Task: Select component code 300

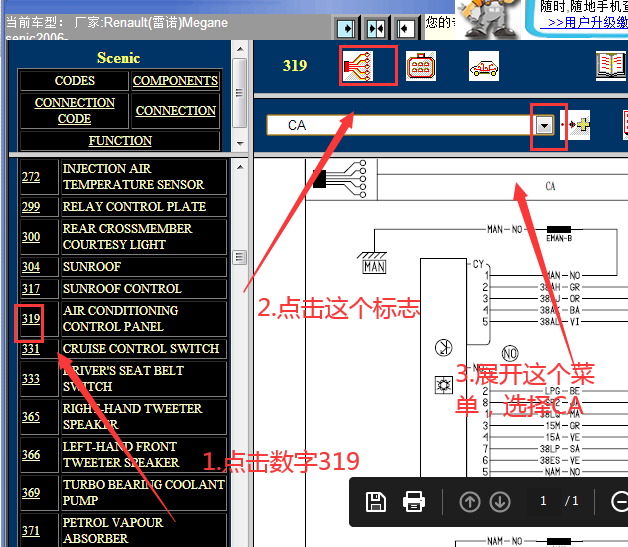Action: [x=31, y=237]
